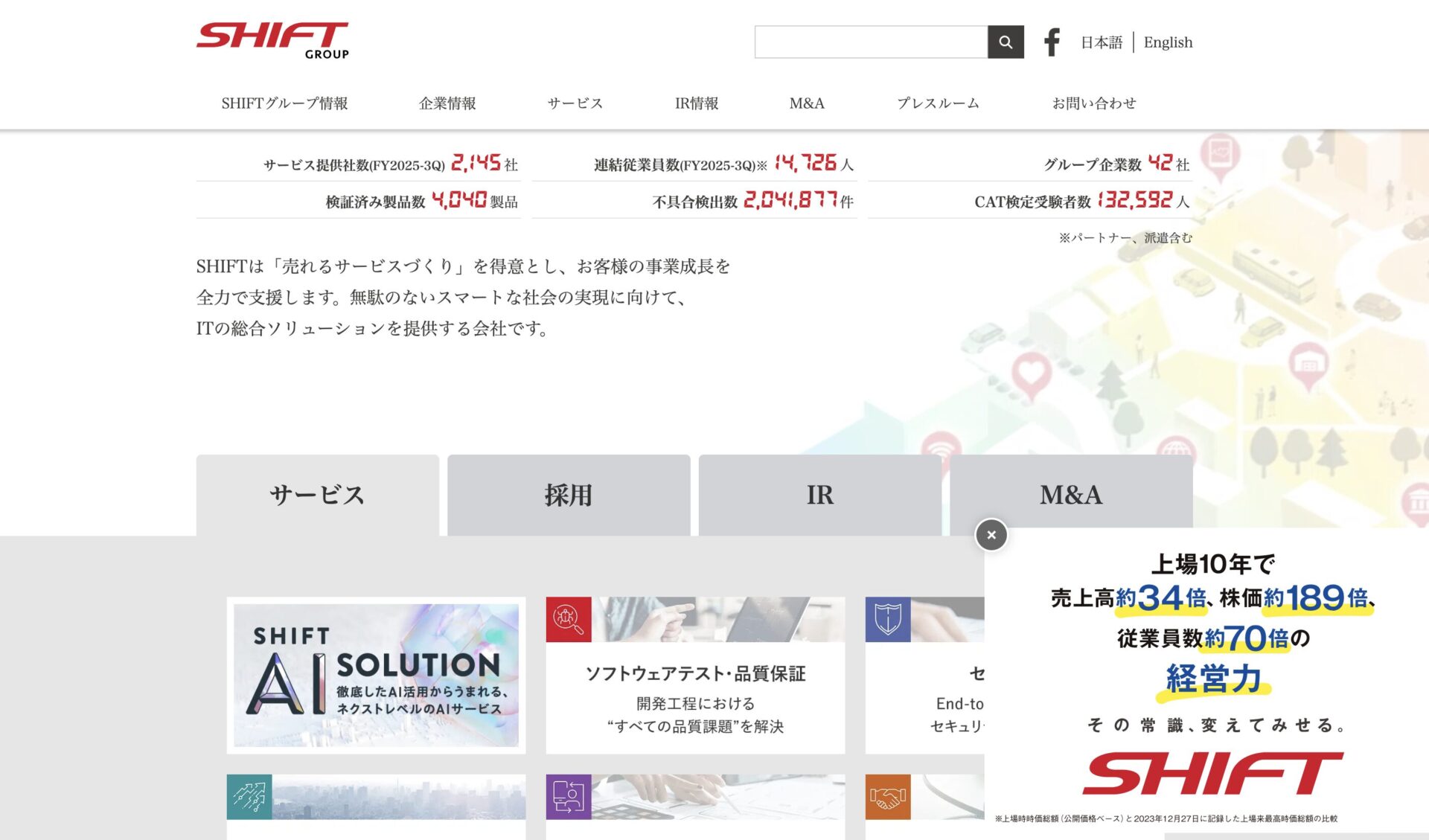Open 企業情報 menu
Viewport: 1429px width, 840px height.
tap(447, 103)
